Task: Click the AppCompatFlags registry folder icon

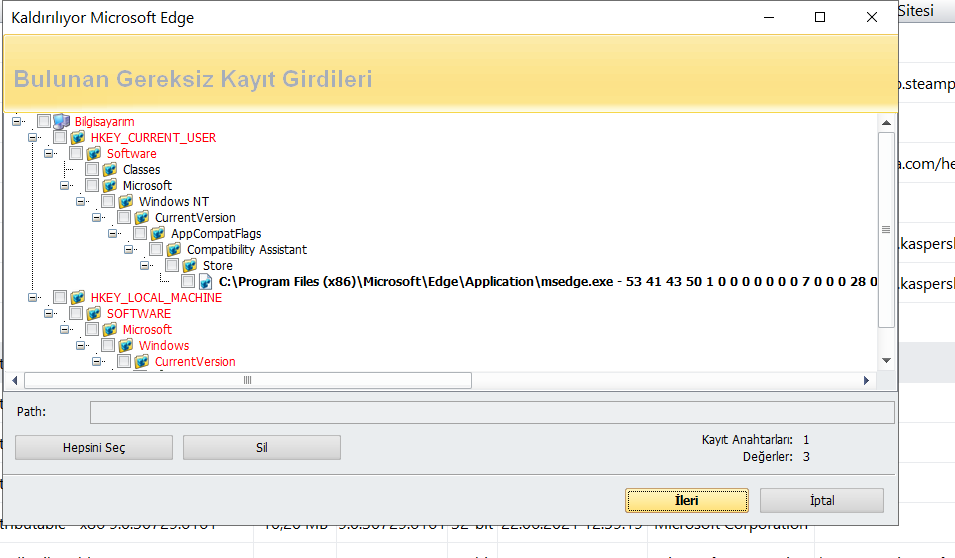Action: (158, 233)
